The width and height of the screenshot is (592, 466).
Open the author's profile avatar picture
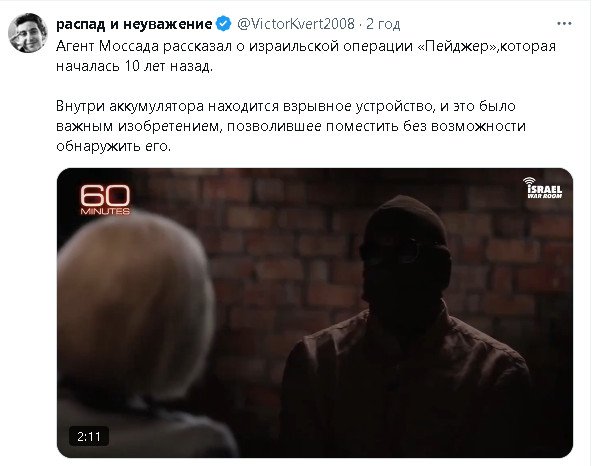click(x=28, y=33)
